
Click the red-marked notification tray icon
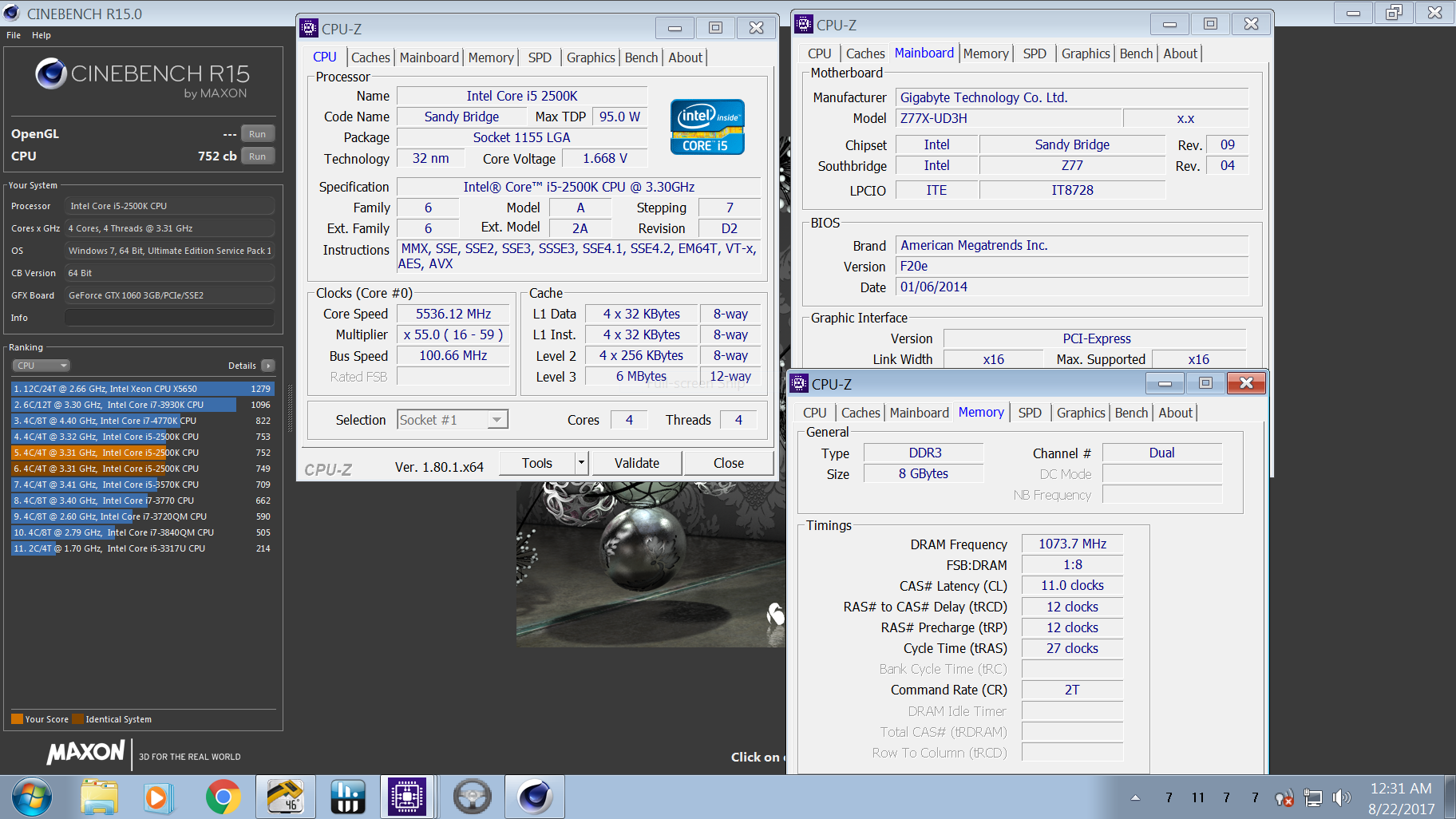1284,797
